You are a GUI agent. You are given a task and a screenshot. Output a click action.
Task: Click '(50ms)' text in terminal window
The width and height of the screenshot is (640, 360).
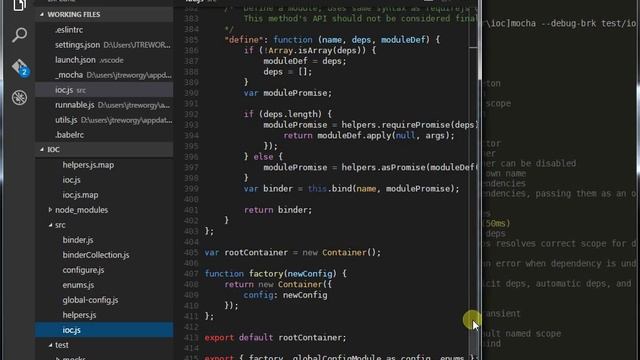coord(497,224)
